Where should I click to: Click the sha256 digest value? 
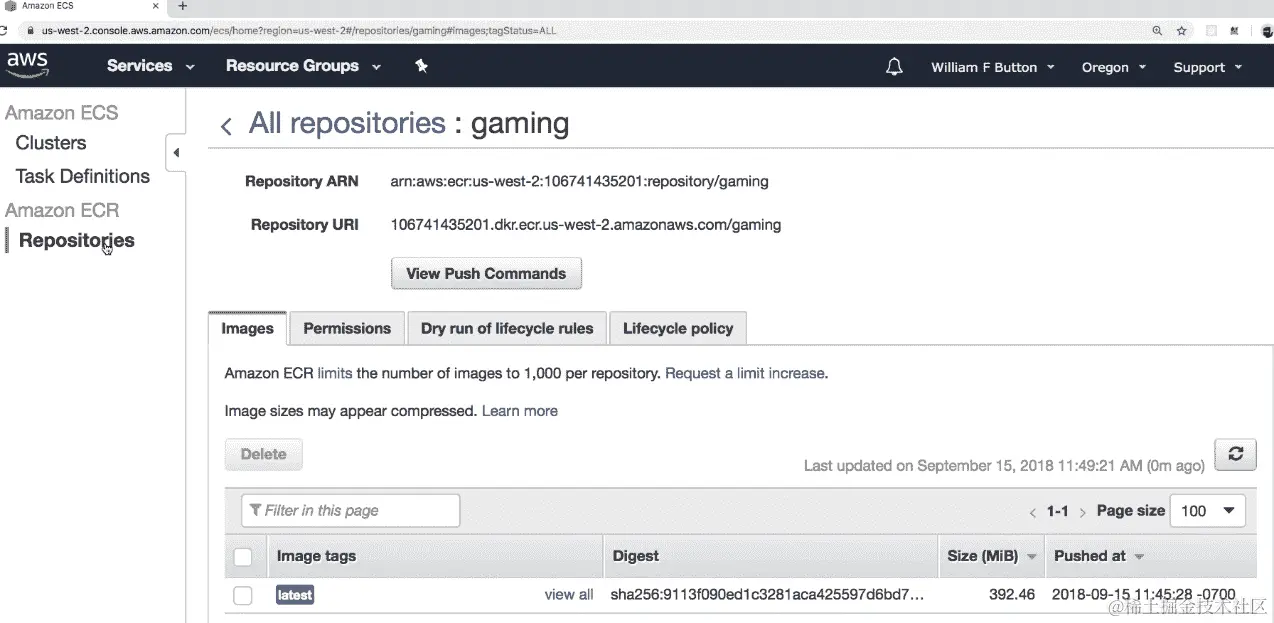point(767,595)
